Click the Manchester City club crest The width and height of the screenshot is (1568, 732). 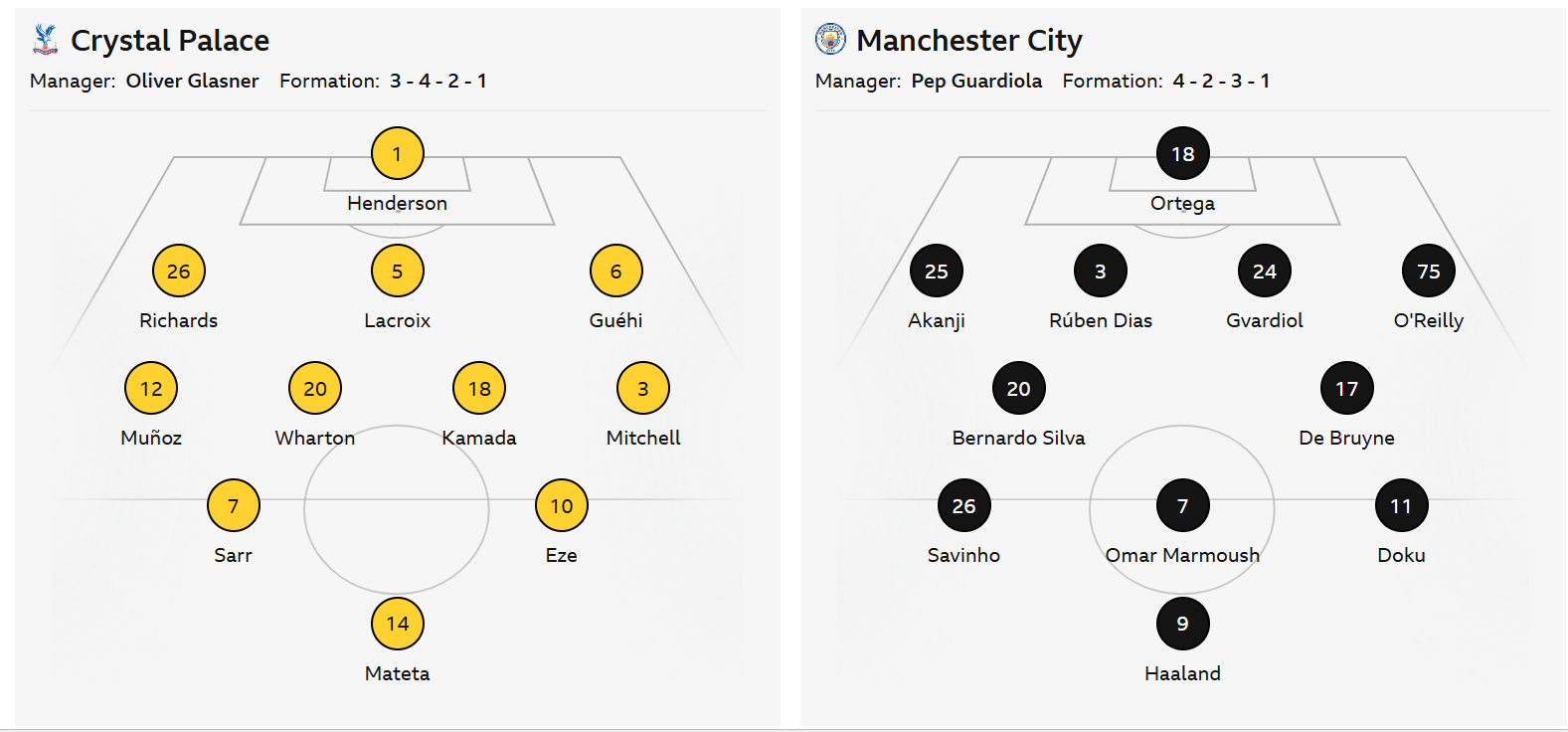[x=830, y=40]
